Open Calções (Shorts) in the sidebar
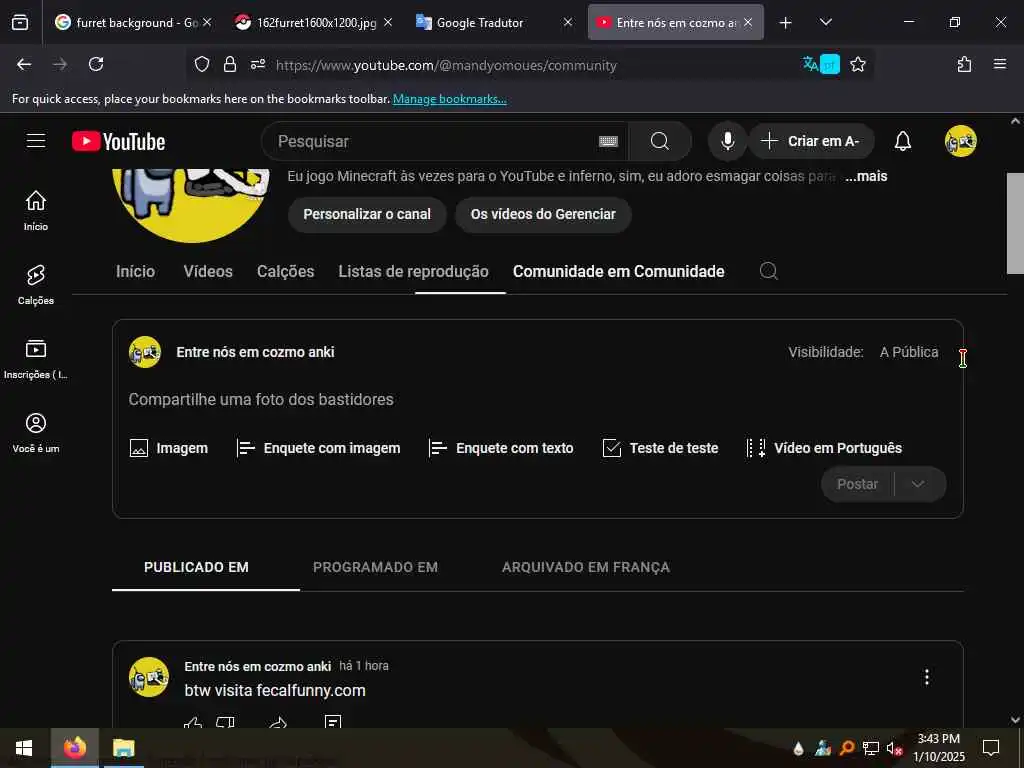The height and width of the screenshot is (768, 1024). (36, 285)
